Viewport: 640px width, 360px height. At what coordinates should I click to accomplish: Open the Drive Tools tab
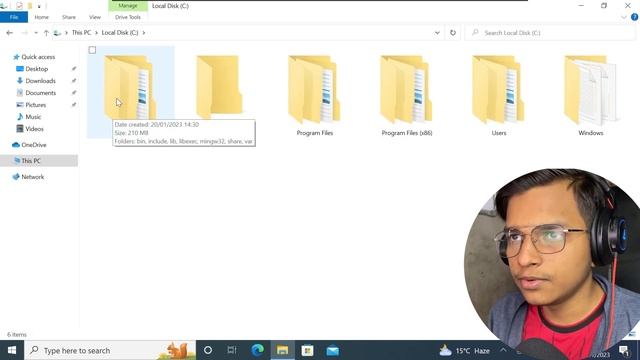[x=128, y=17]
